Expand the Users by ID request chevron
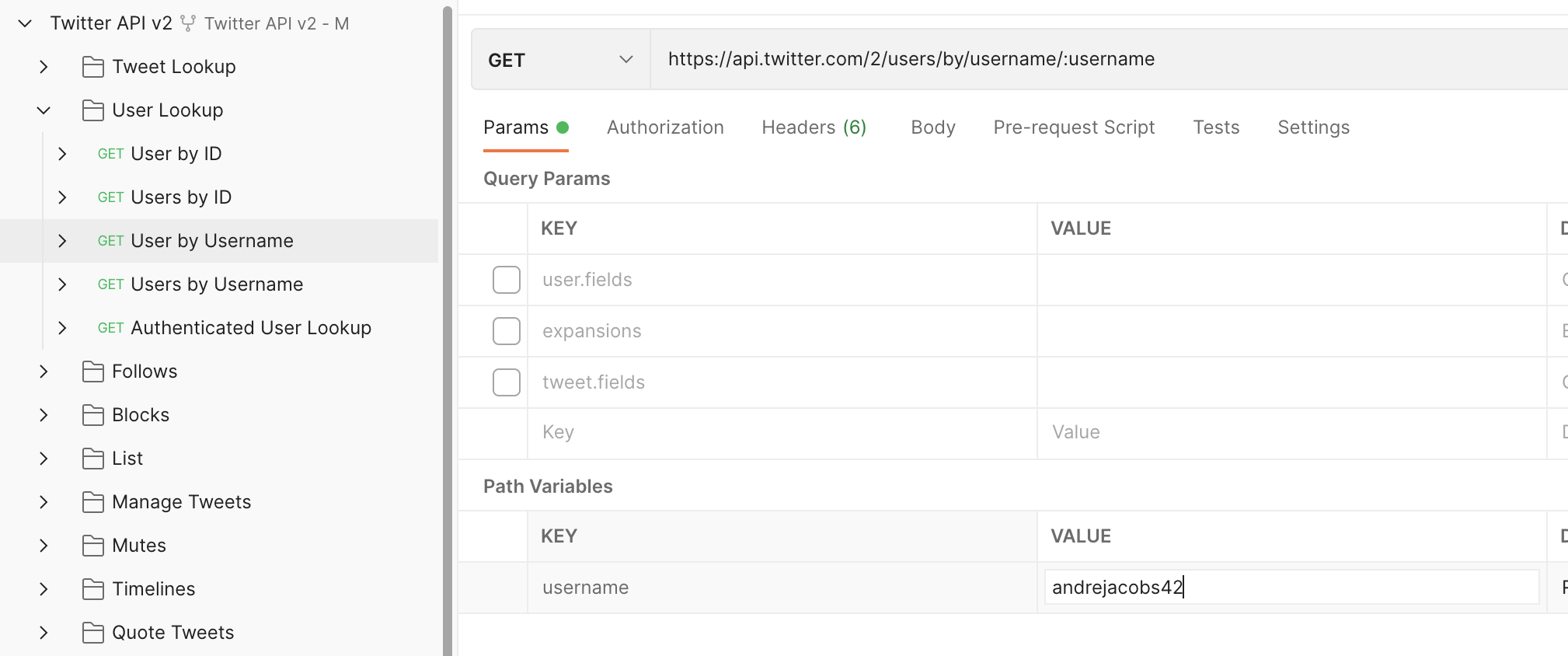Viewport: 1568px width, 656px height. (x=63, y=197)
